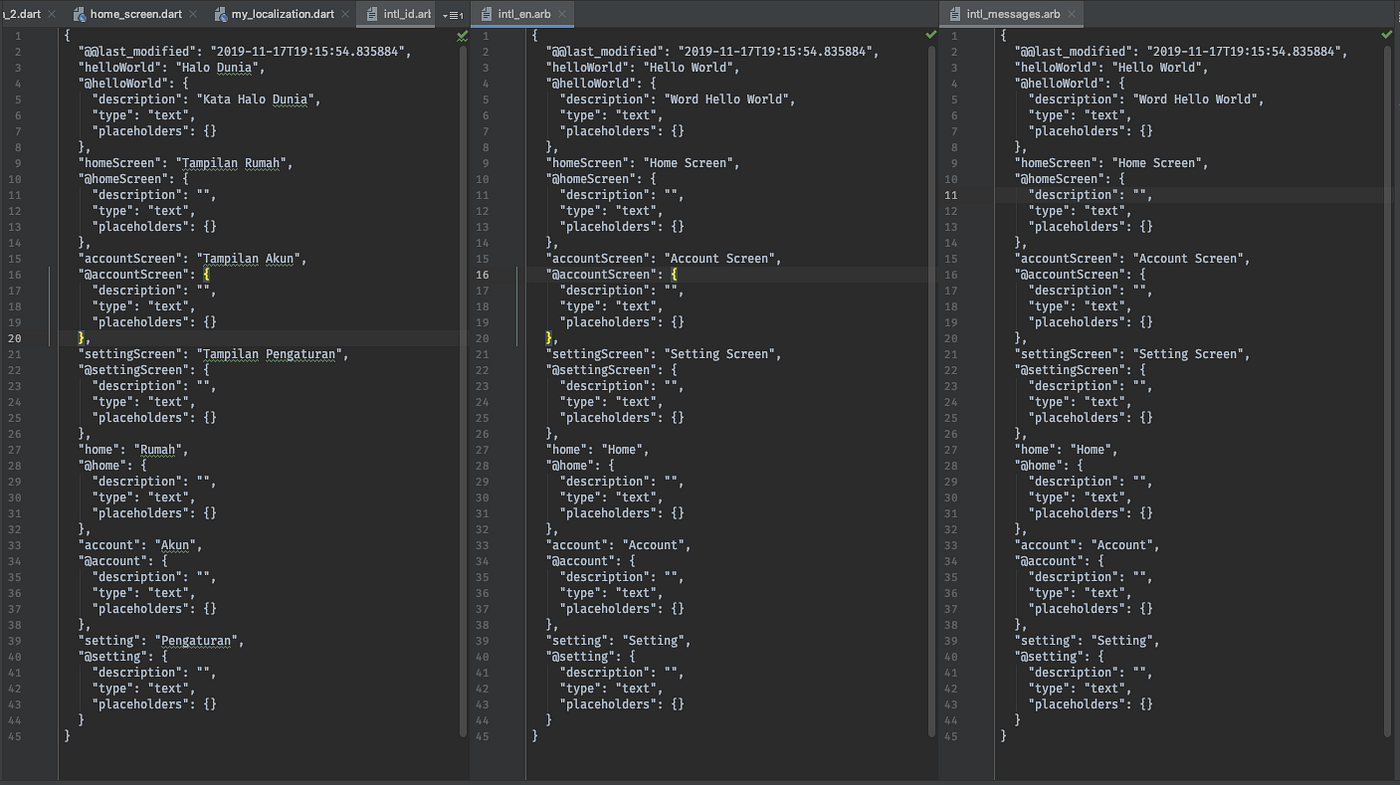The width and height of the screenshot is (1400, 785).
Task: Click the "Tampilan Akun" string
Action: point(250,258)
